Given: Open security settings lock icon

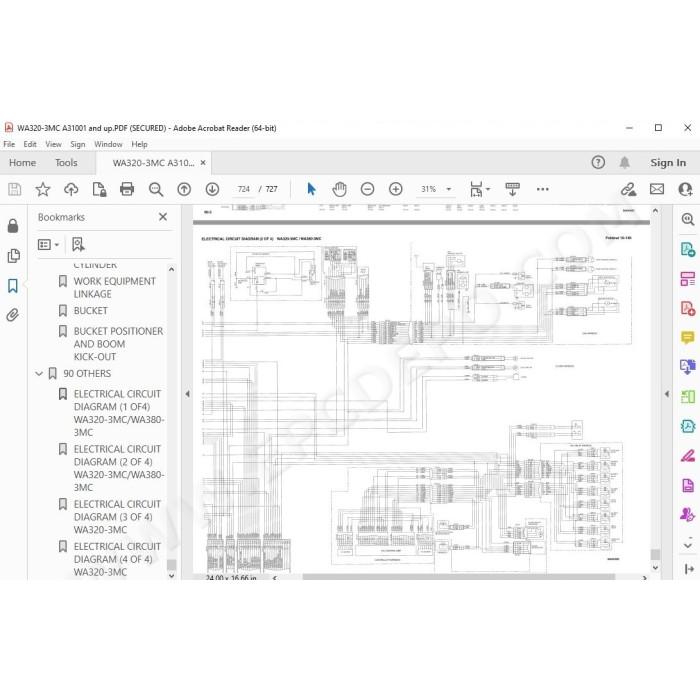Looking at the screenshot, I should (x=13, y=226).
